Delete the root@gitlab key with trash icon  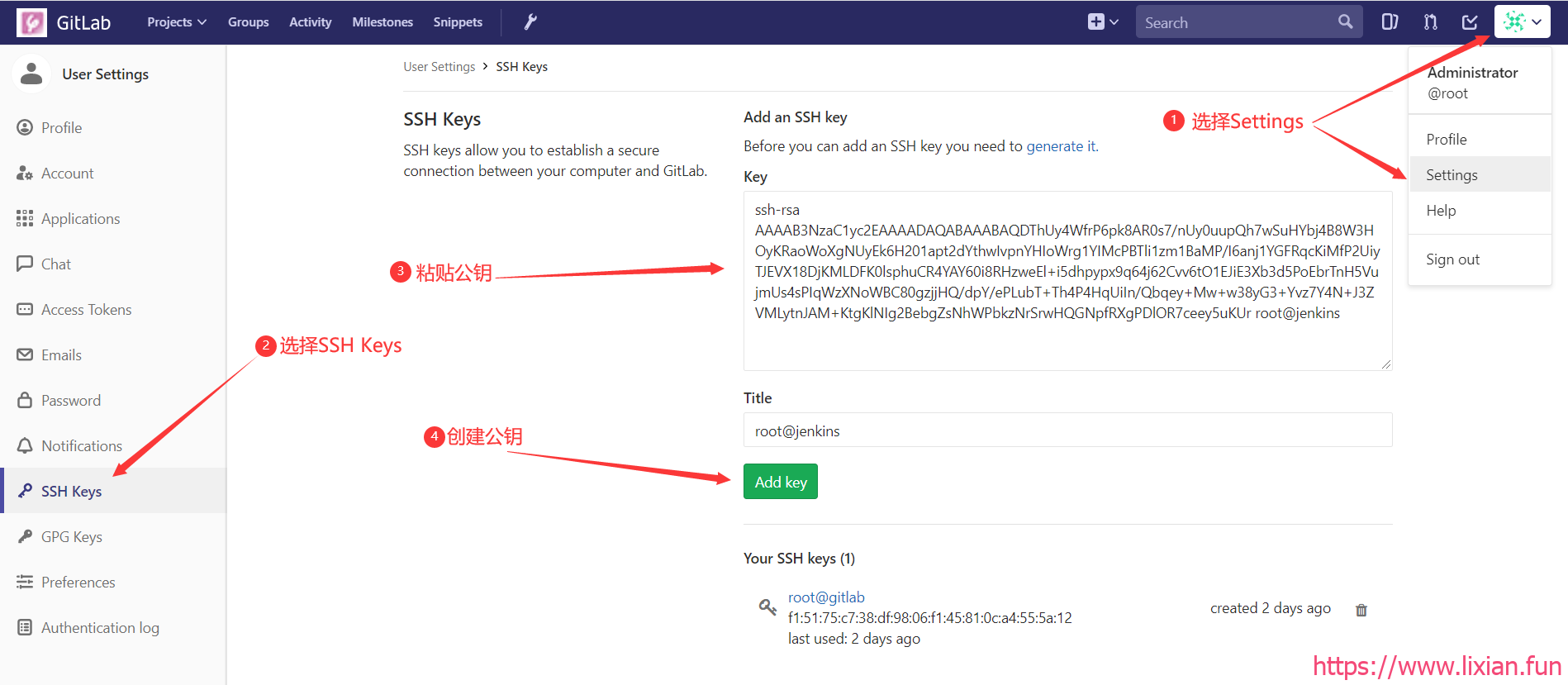click(x=1361, y=610)
